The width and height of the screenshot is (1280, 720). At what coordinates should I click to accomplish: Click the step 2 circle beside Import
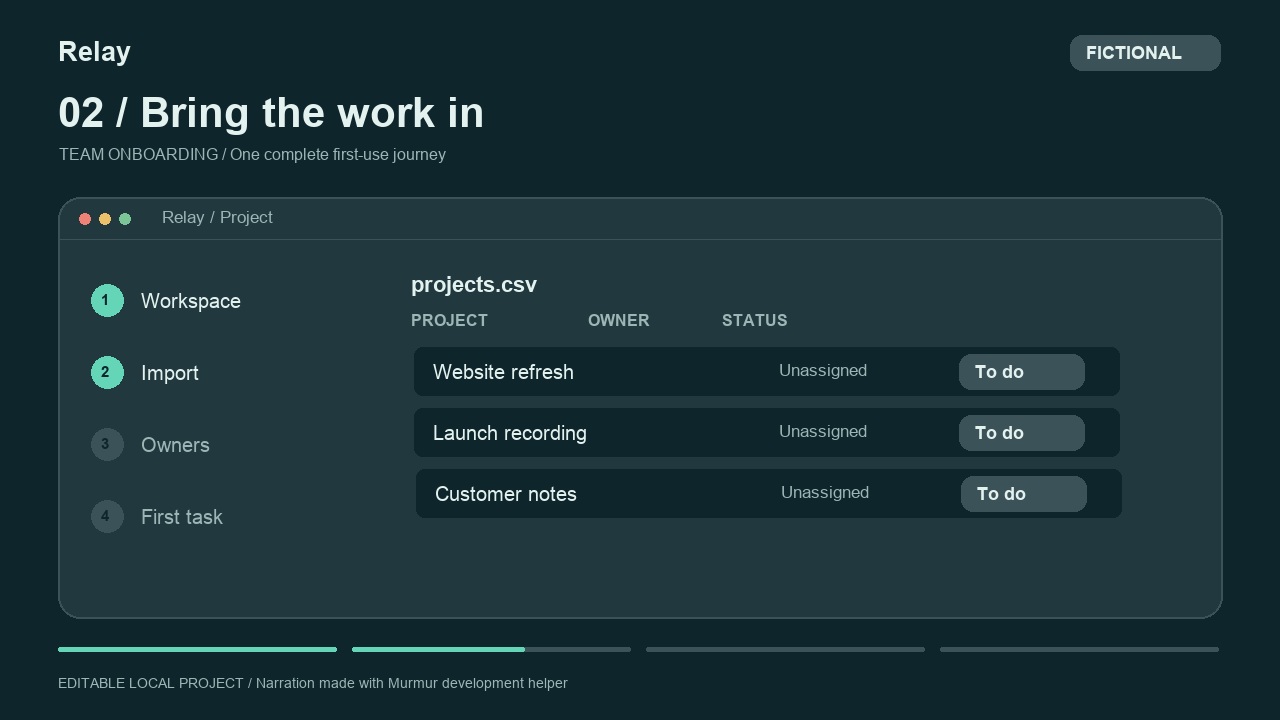[x=107, y=372]
